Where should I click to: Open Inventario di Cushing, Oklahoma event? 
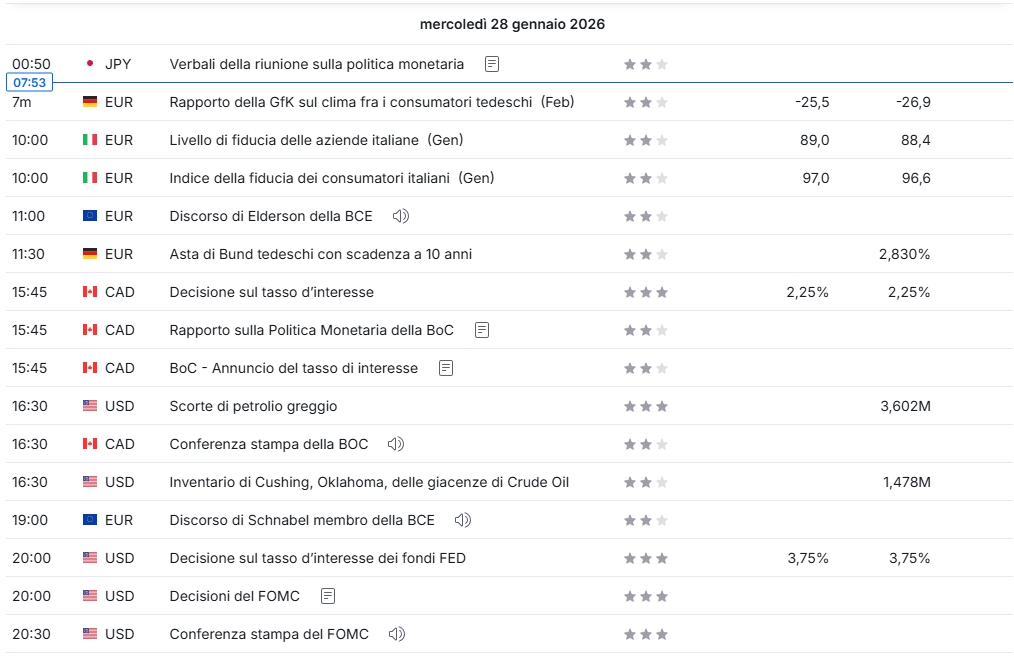coord(369,482)
